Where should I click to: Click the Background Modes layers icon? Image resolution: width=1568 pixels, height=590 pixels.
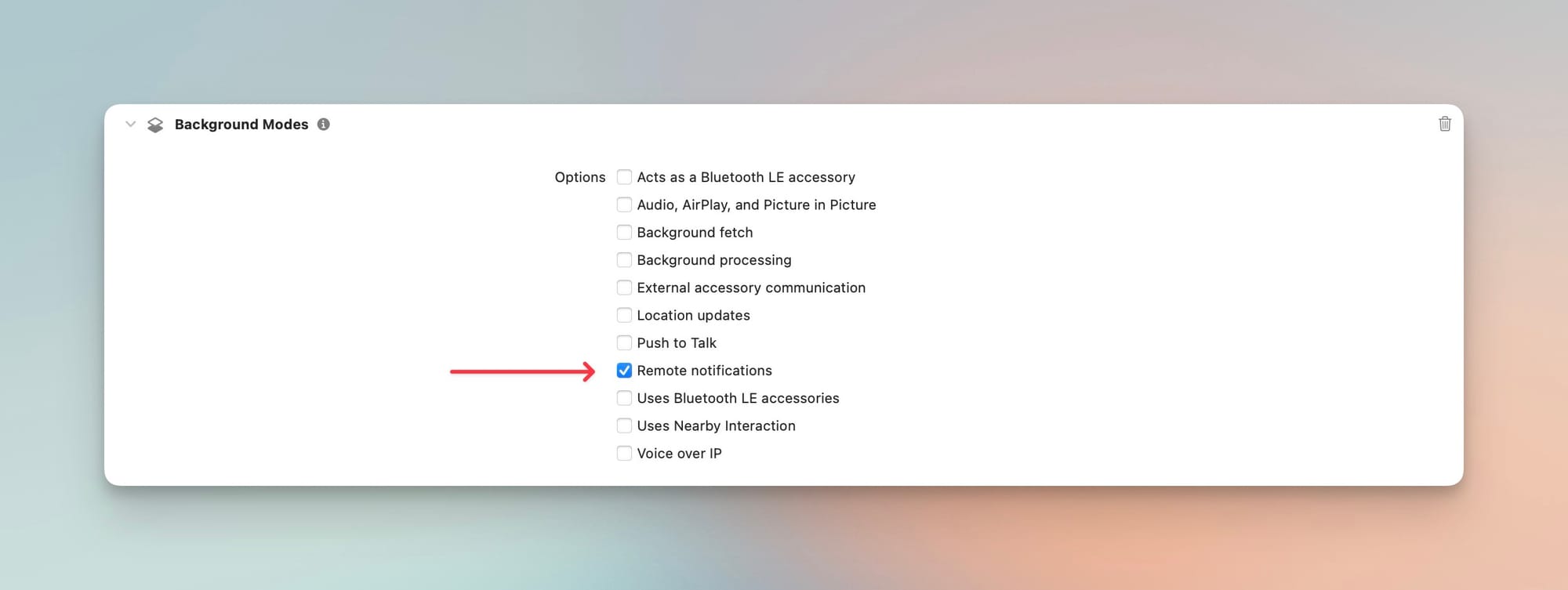(x=155, y=125)
